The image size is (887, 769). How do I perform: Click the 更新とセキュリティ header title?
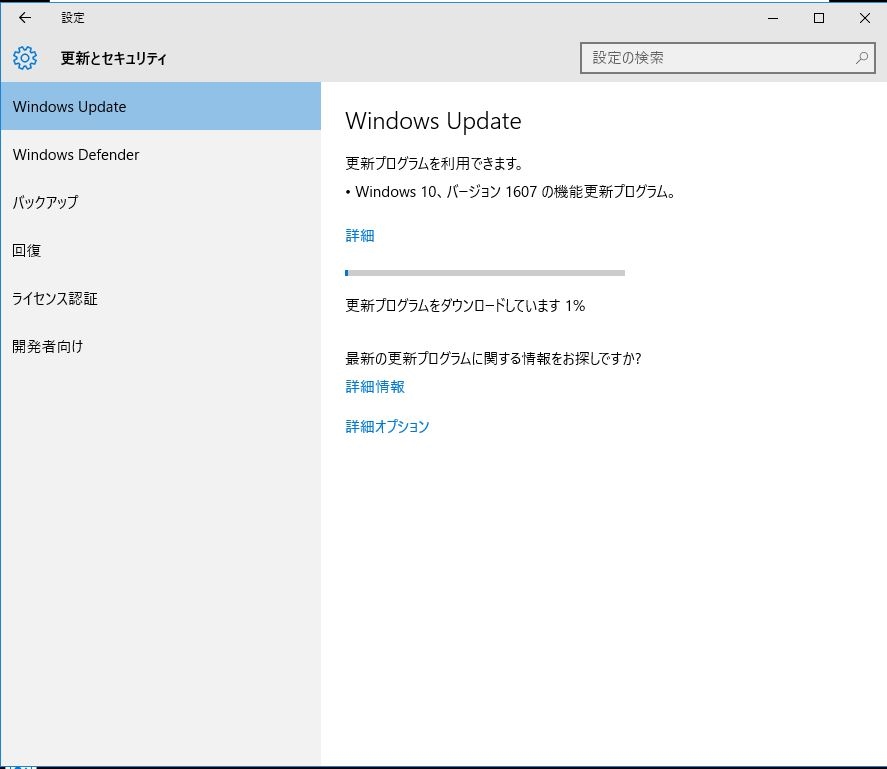(114, 58)
